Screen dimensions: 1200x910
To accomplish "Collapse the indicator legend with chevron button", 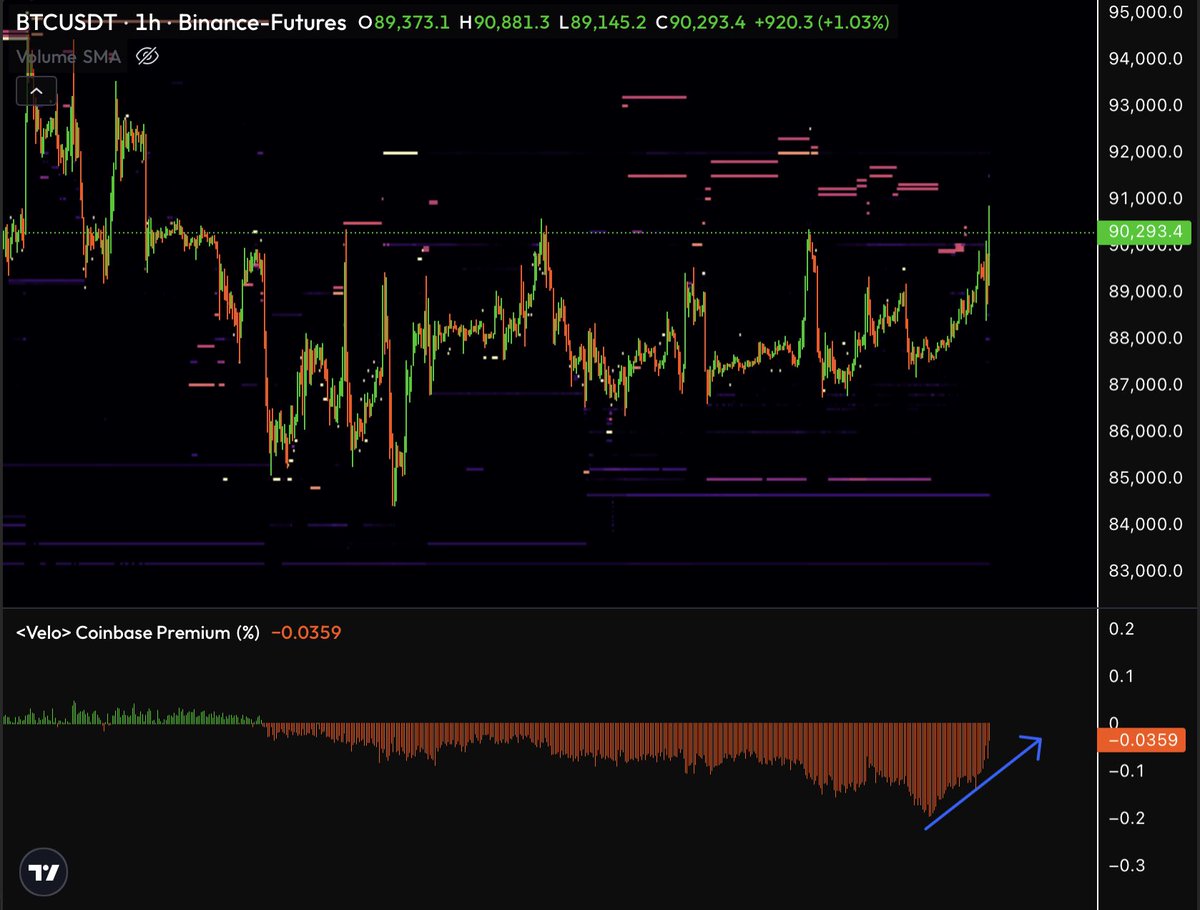I will [35, 92].
